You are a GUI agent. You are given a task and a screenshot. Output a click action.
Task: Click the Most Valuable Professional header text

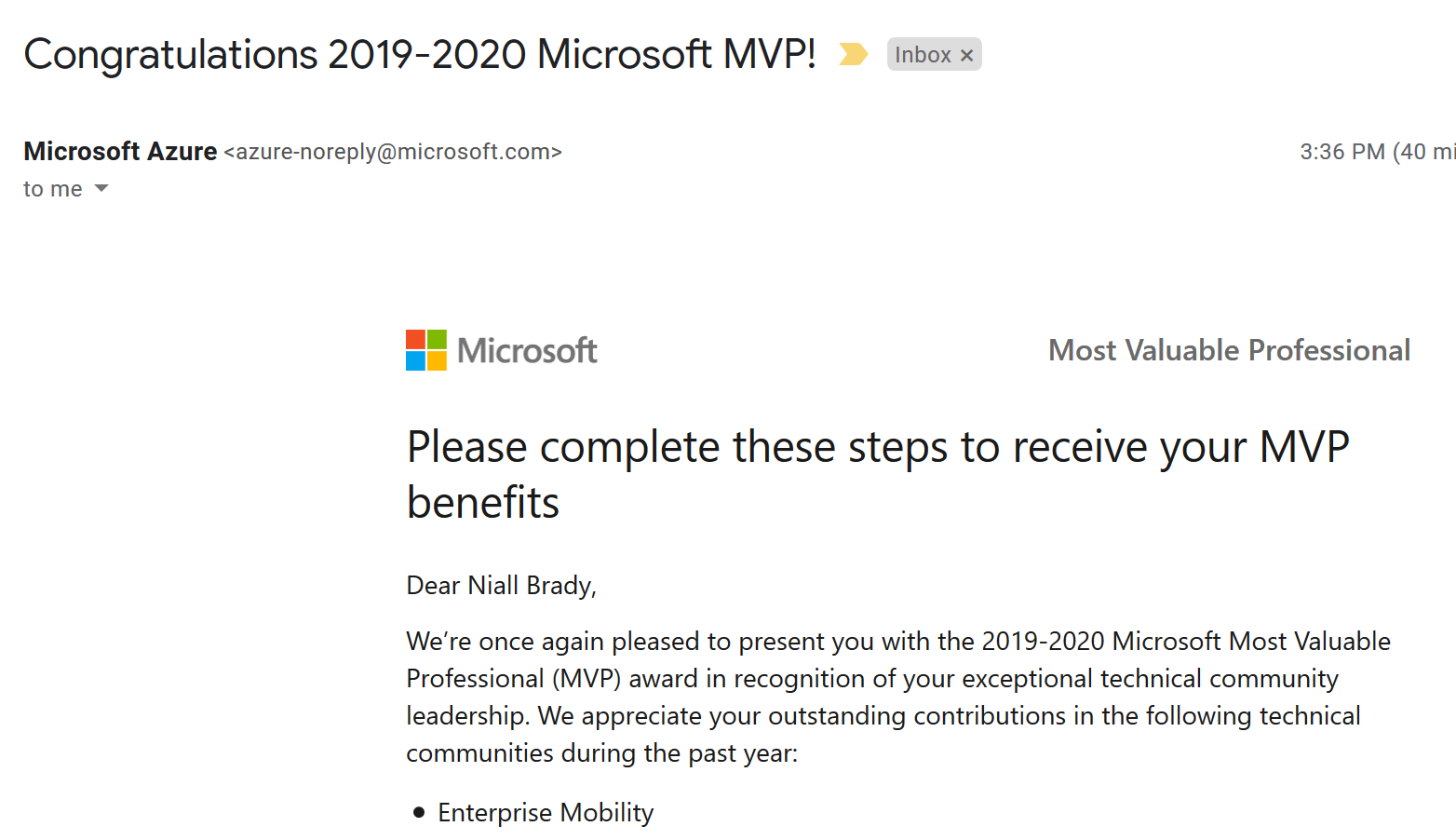click(1229, 350)
